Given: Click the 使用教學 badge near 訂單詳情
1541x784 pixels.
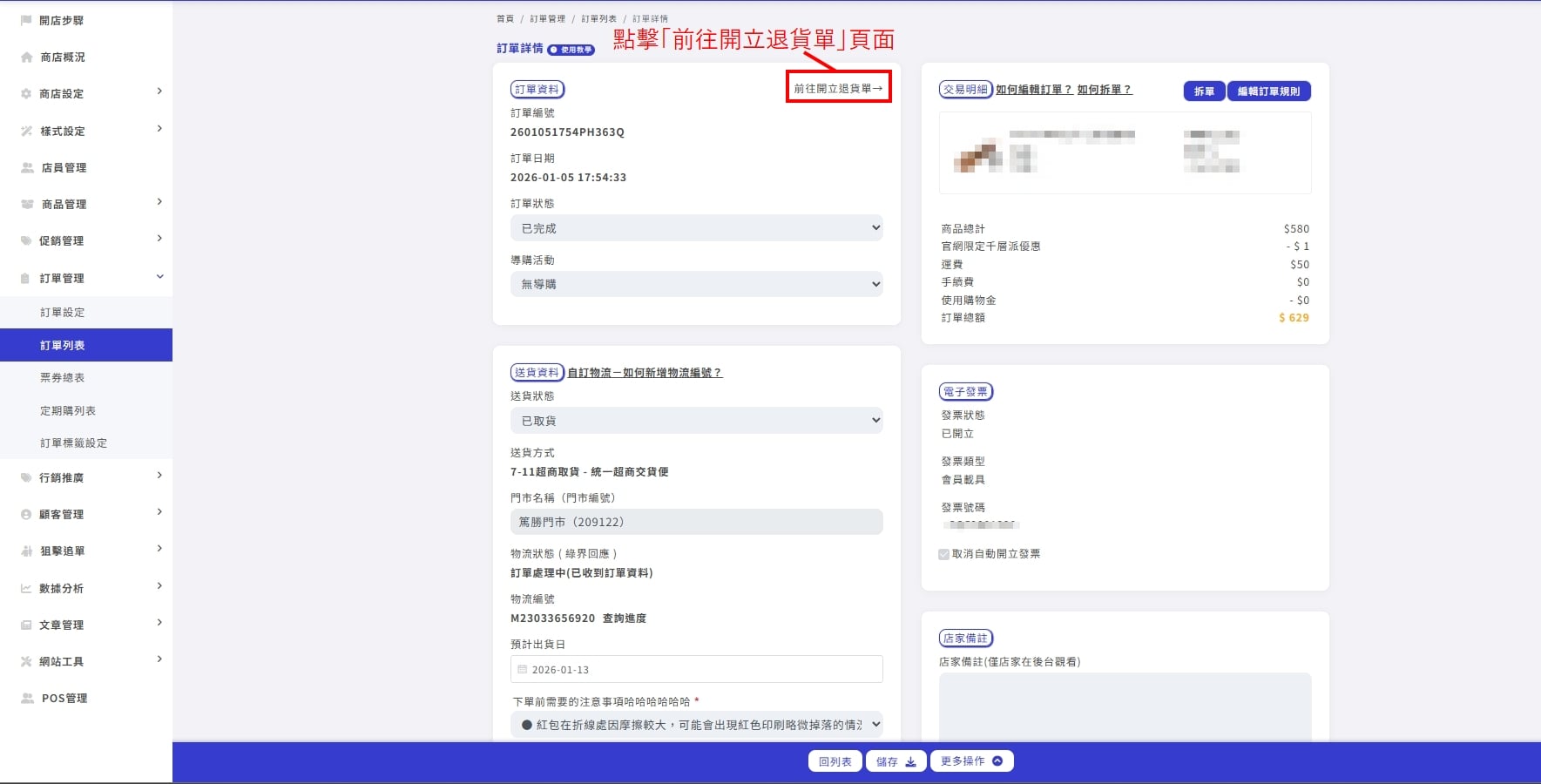Looking at the screenshot, I should tap(571, 50).
